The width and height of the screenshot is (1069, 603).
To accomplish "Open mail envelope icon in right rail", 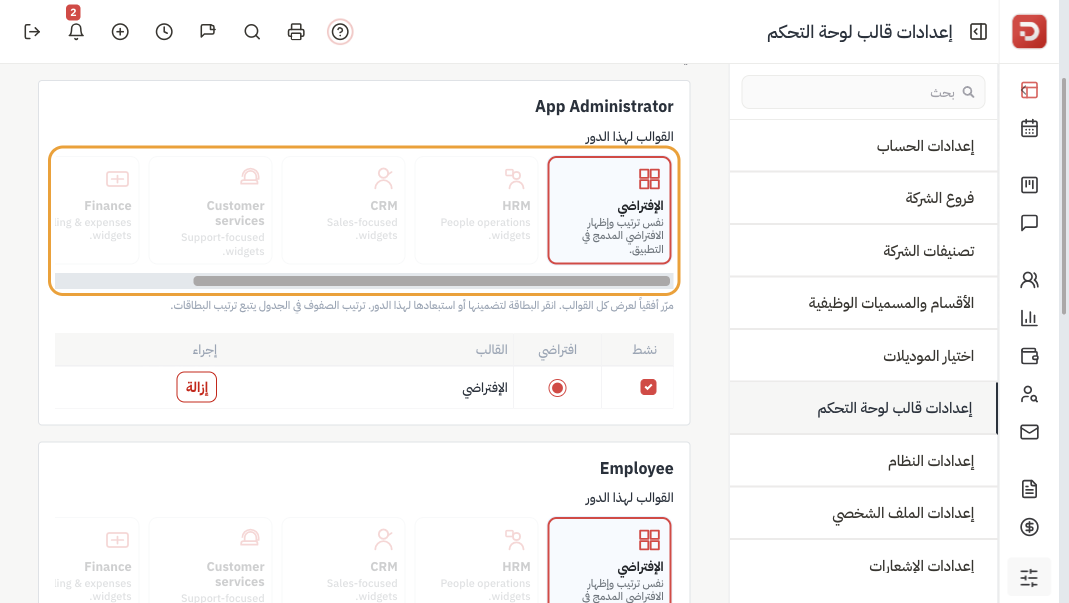I will click(1029, 432).
